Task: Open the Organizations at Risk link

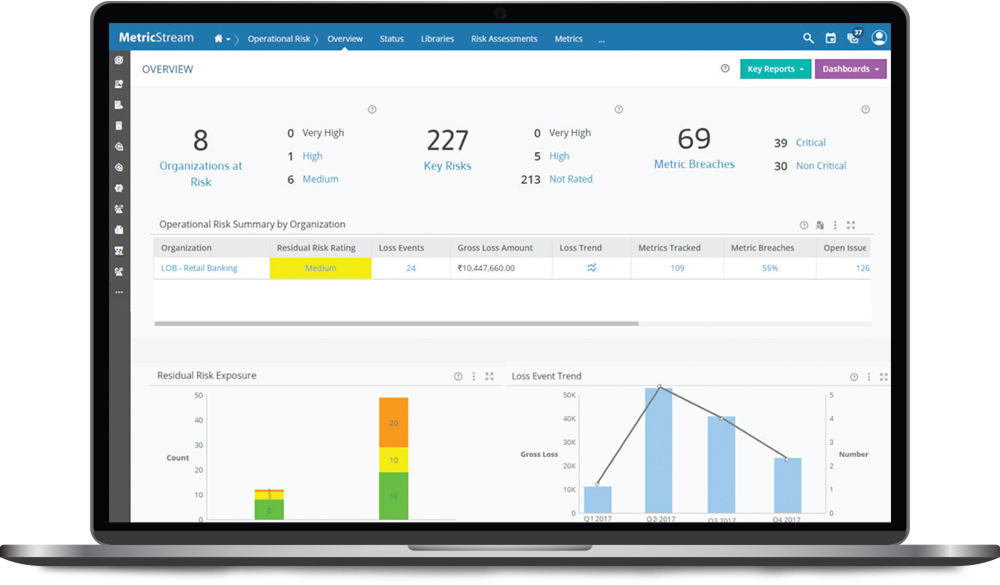Action: (201, 174)
